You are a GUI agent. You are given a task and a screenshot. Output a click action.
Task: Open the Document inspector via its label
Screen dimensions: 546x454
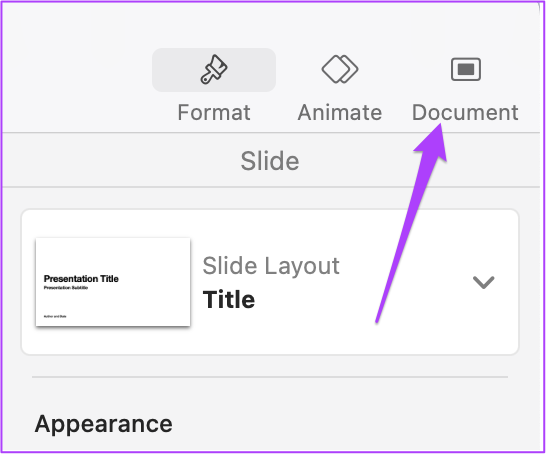(x=465, y=112)
